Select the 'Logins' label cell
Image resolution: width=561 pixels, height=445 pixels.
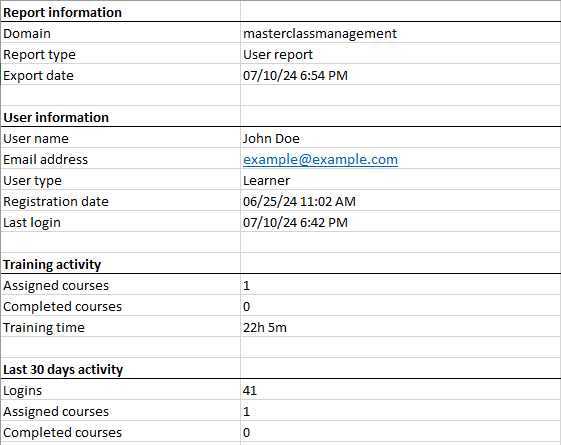click(121, 390)
